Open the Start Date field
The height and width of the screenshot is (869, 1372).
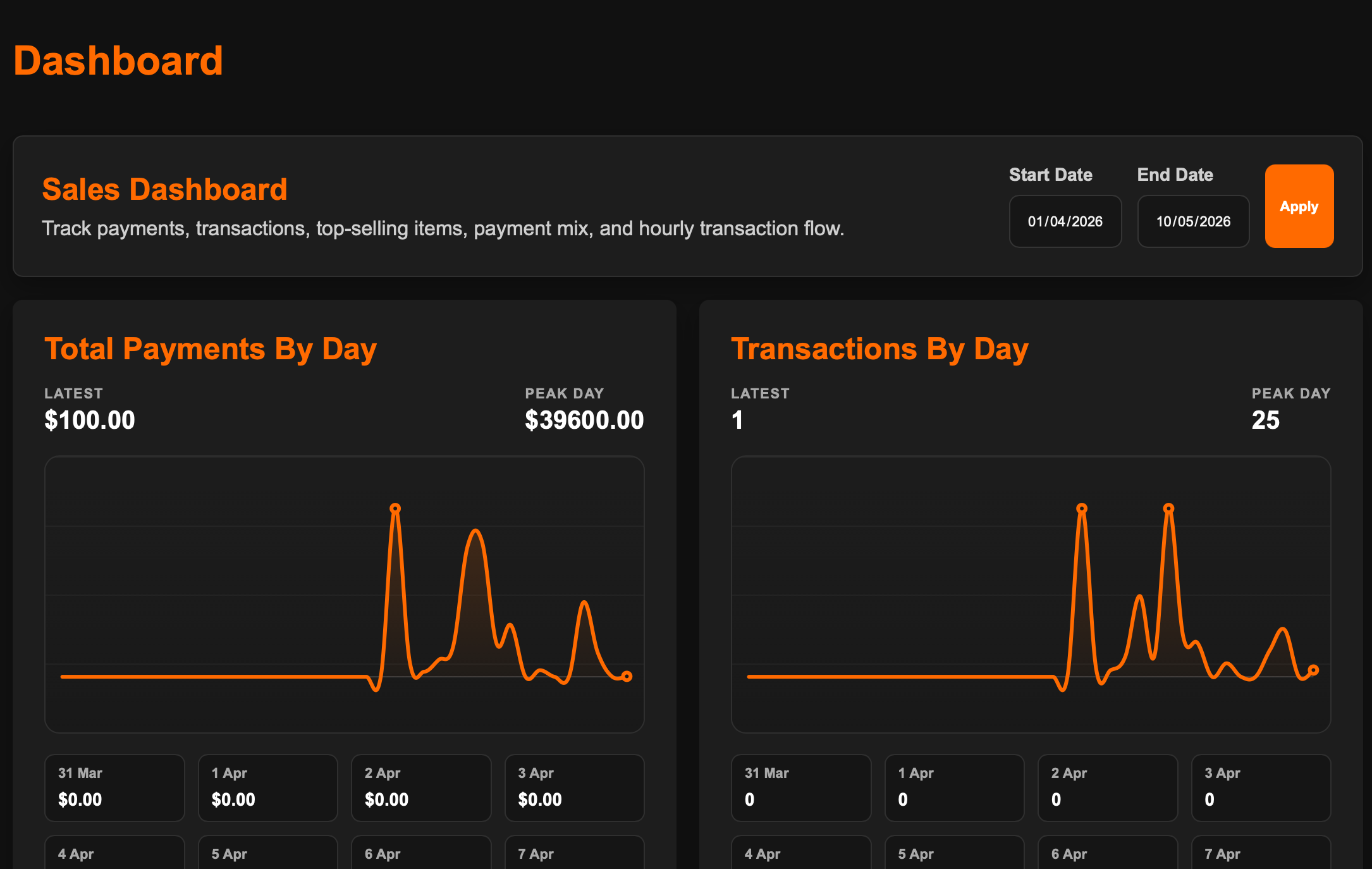[x=1065, y=221]
